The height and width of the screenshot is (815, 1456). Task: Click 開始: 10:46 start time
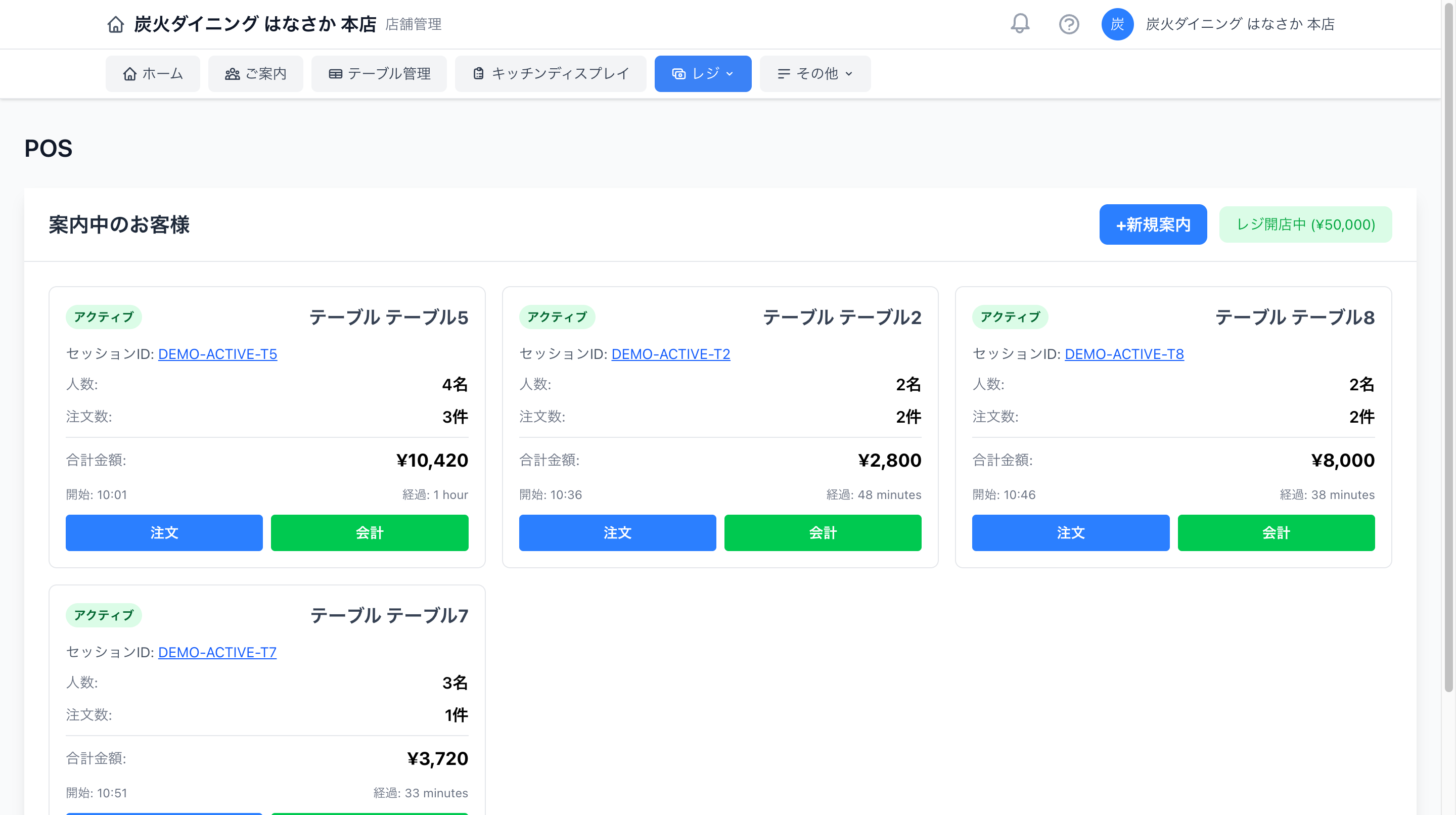coord(1004,494)
